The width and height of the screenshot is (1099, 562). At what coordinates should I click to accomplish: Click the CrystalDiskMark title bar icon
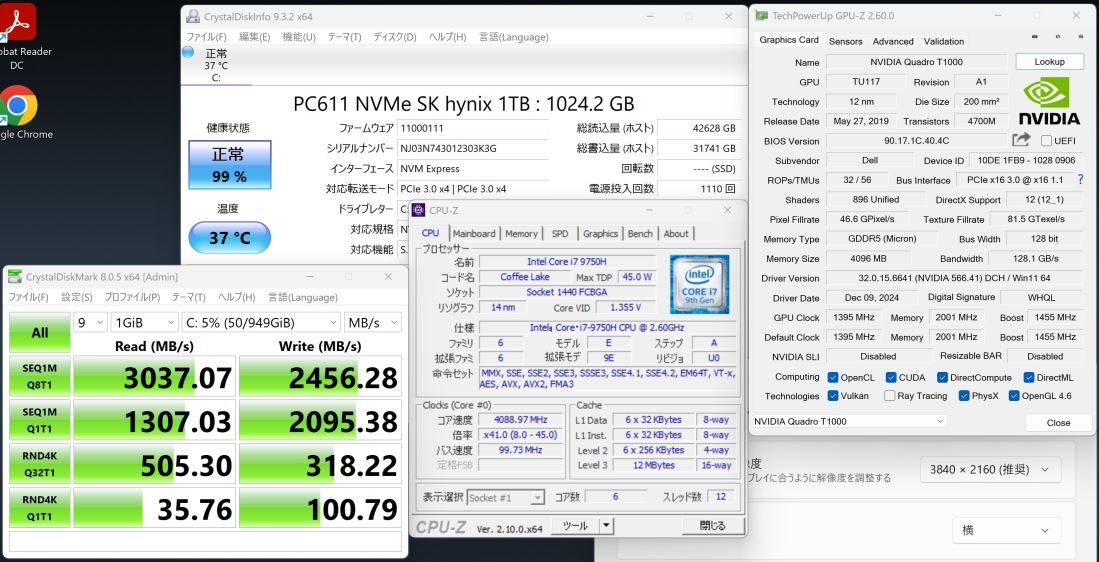click(15, 276)
